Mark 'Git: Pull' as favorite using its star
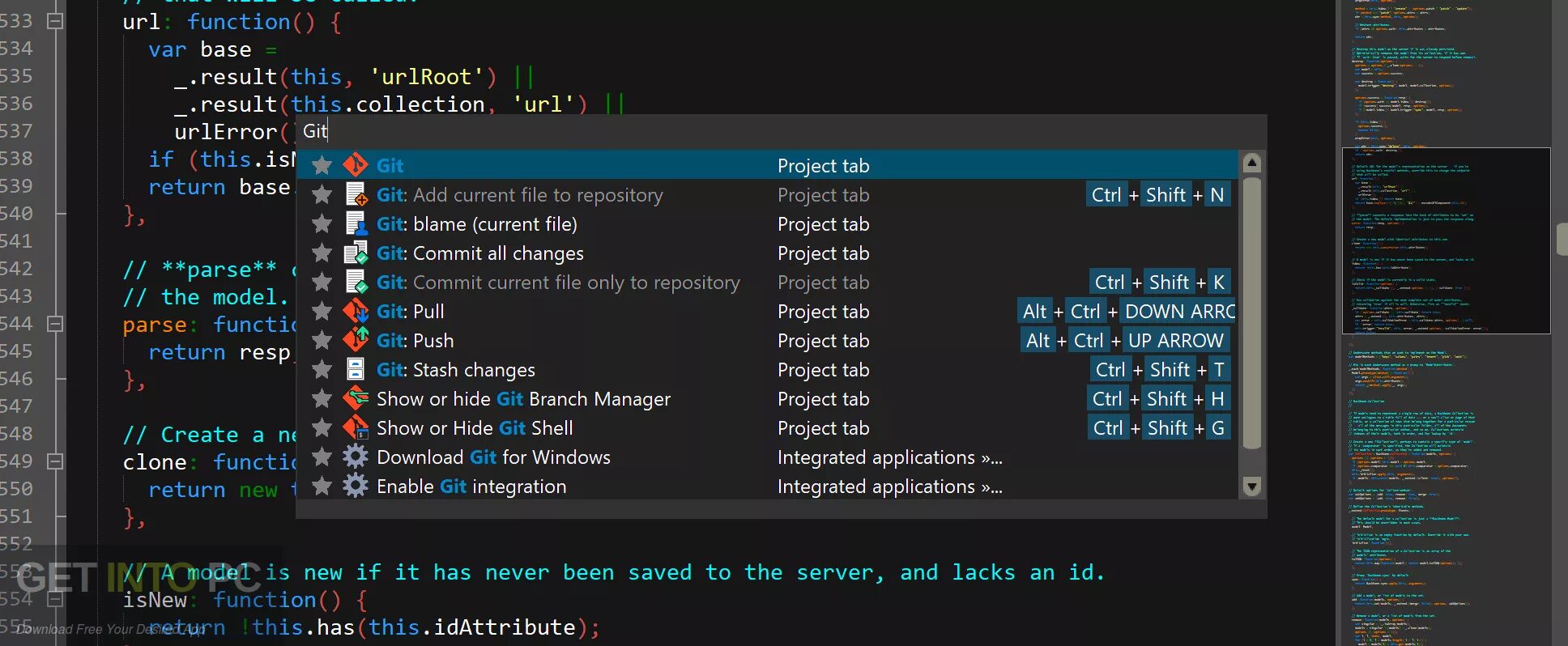The width and height of the screenshot is (1568, 646). (322, 311)
